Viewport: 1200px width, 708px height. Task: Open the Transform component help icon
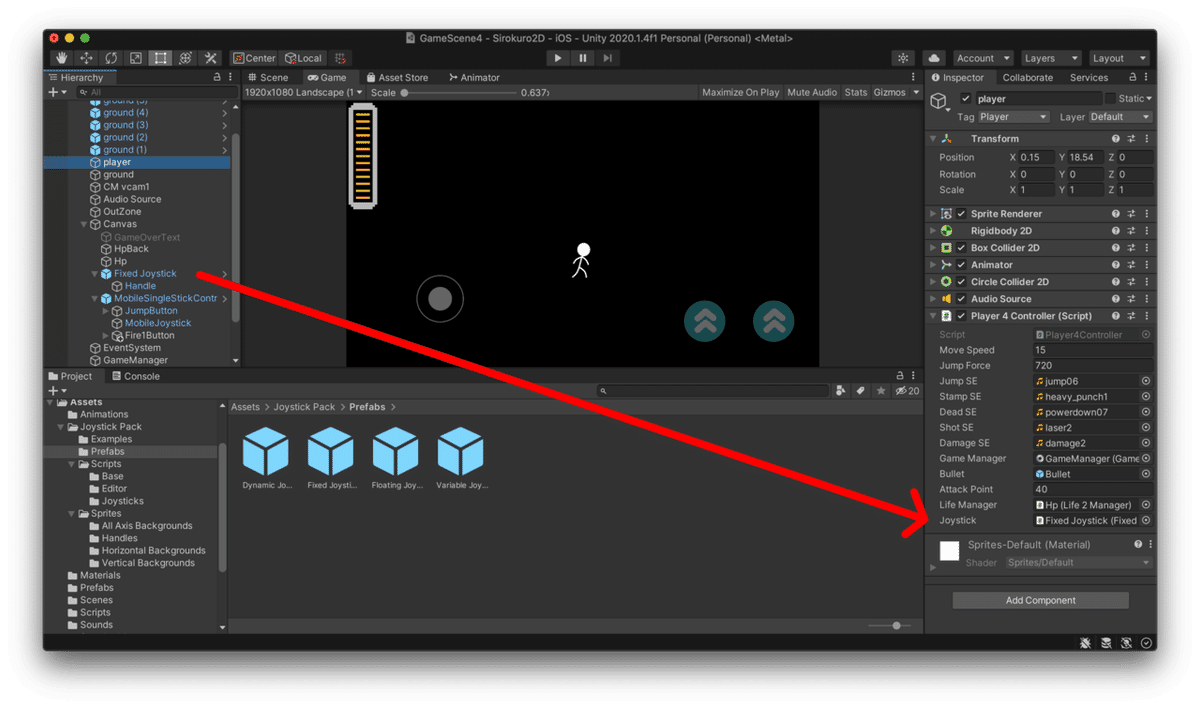(1116, 139)
